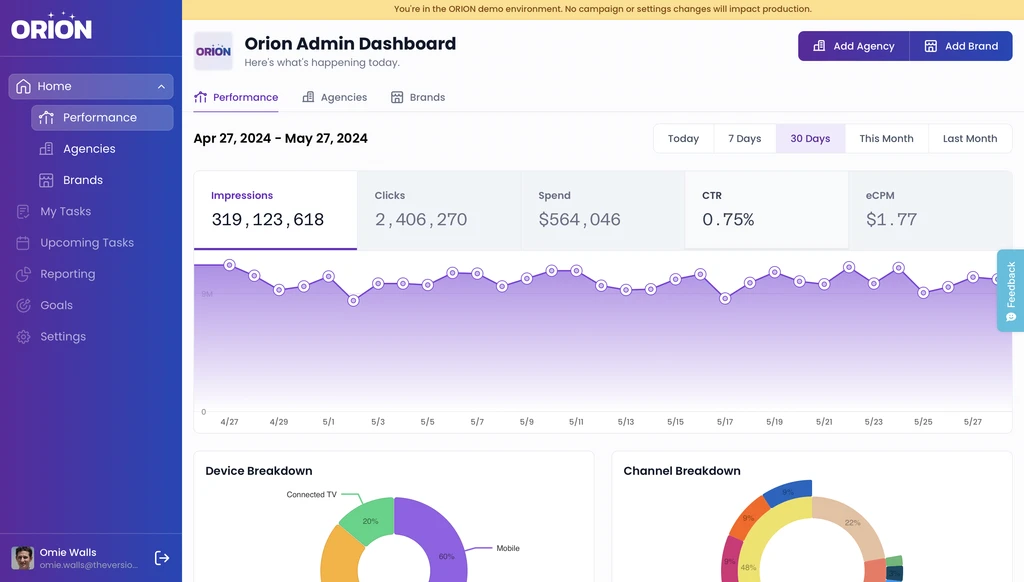Select the CTR metric card
1024x582 pixels.
pyautogui.click(x=767, y=210)
